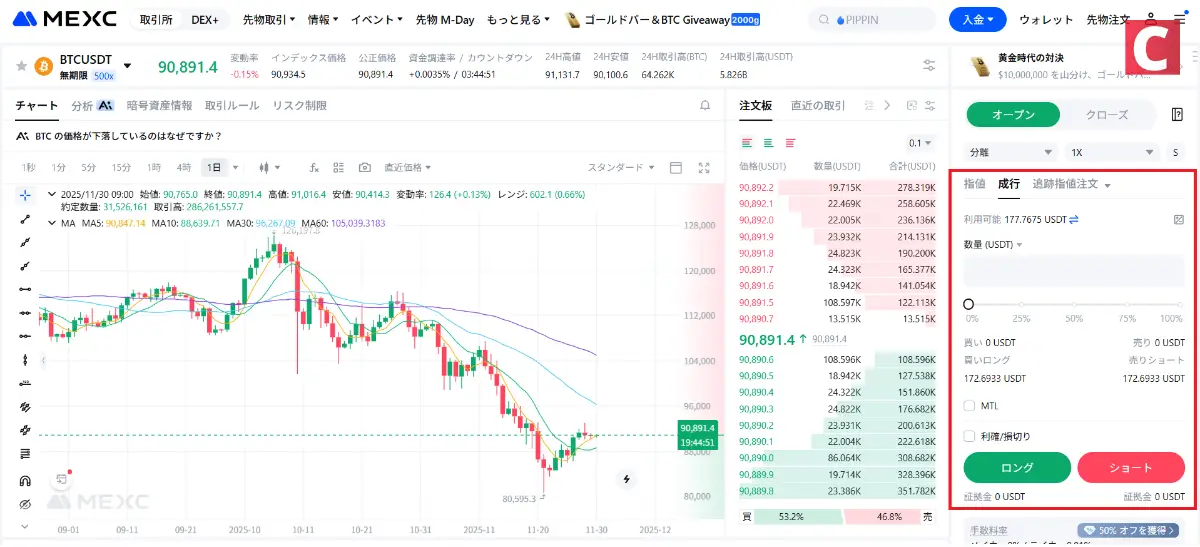This screenshot has height=547, width=1200.
Task: Open the イベント dropdown menu
Action: click(x=378, y=19)
